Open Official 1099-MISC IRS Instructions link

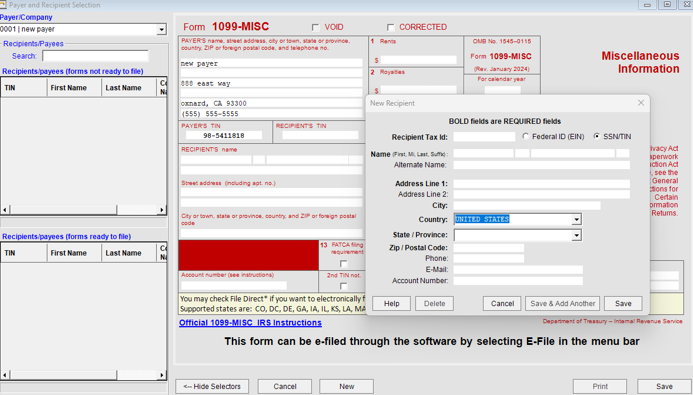250,323
